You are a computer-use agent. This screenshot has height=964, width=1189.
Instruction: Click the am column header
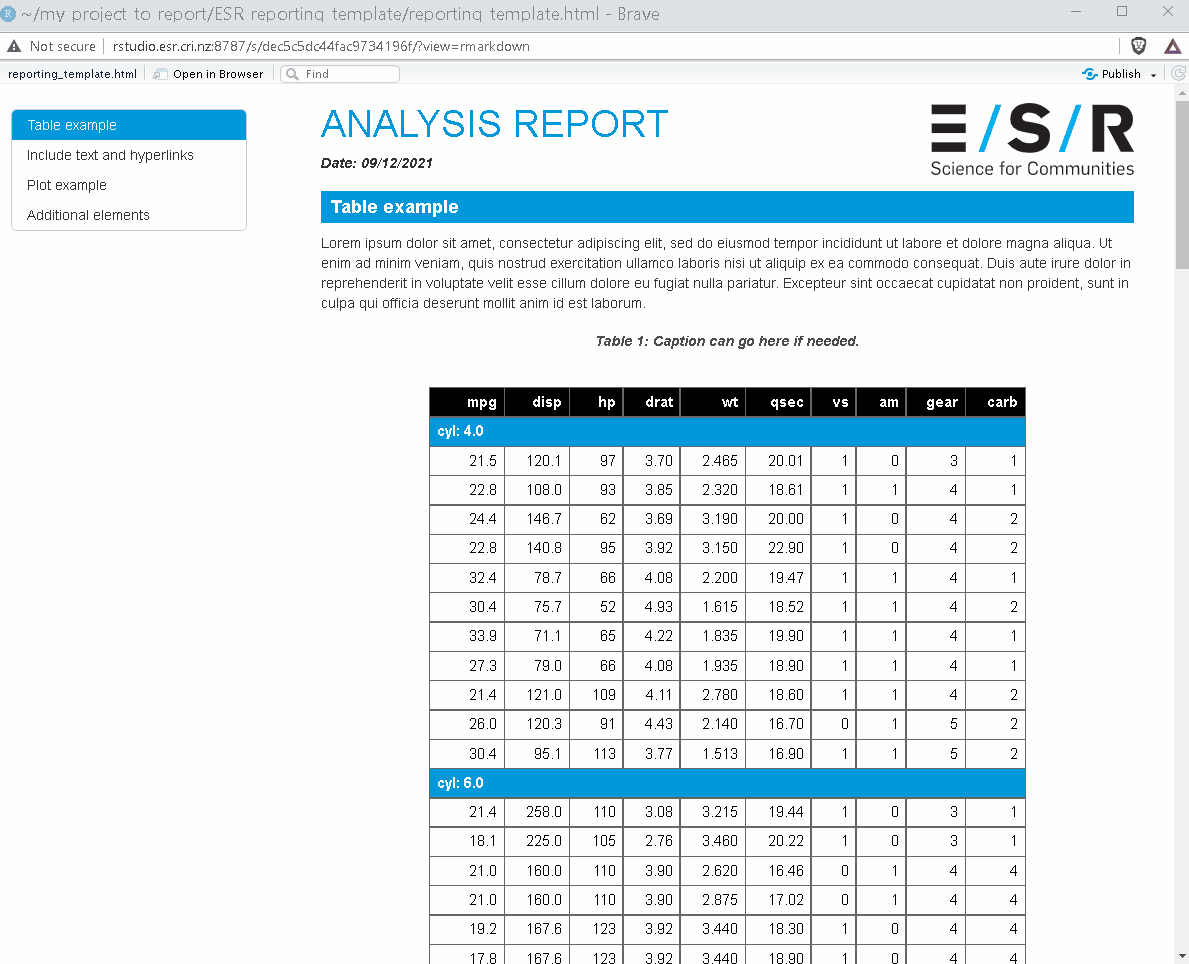coord(882,402)
